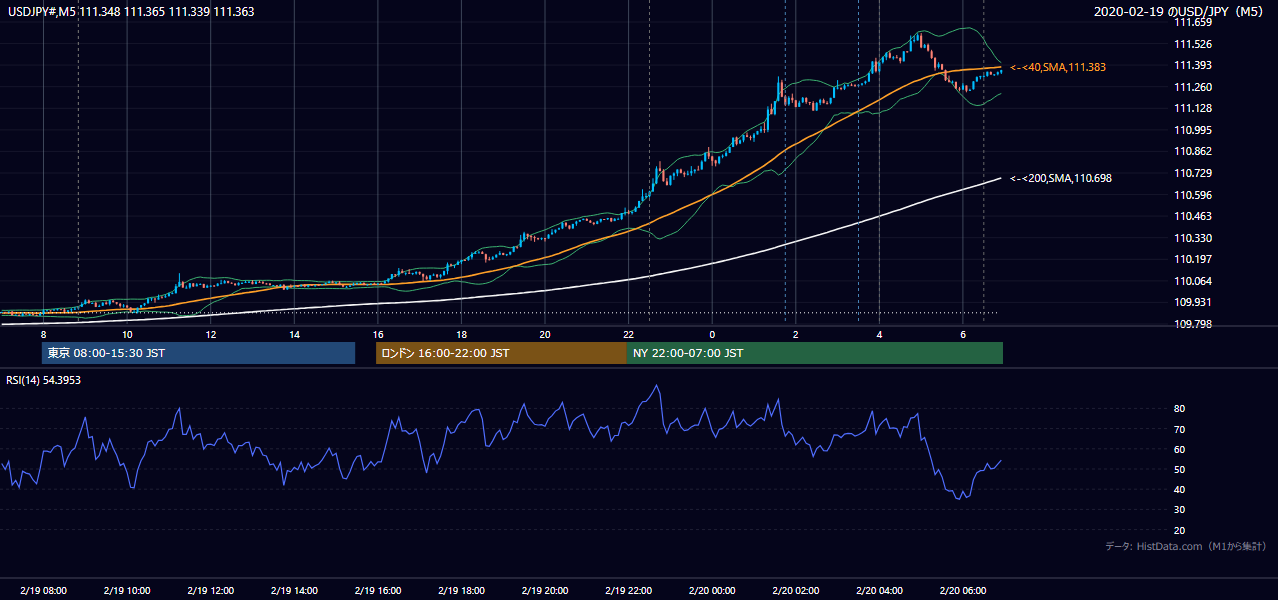Click price axis value 110.596
The width and height of the screenshot is (1278, 600).
coord(1192,195)
